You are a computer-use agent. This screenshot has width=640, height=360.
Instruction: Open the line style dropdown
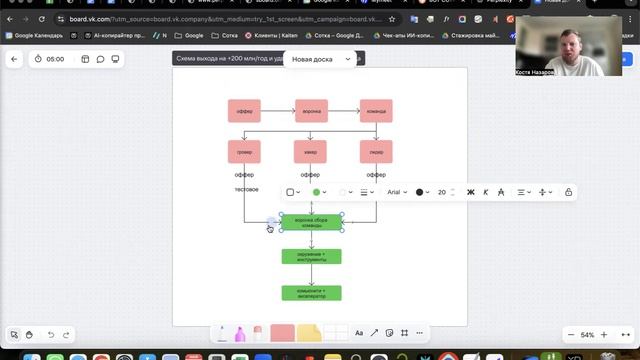pyautogui.click(x=367, y=192)
